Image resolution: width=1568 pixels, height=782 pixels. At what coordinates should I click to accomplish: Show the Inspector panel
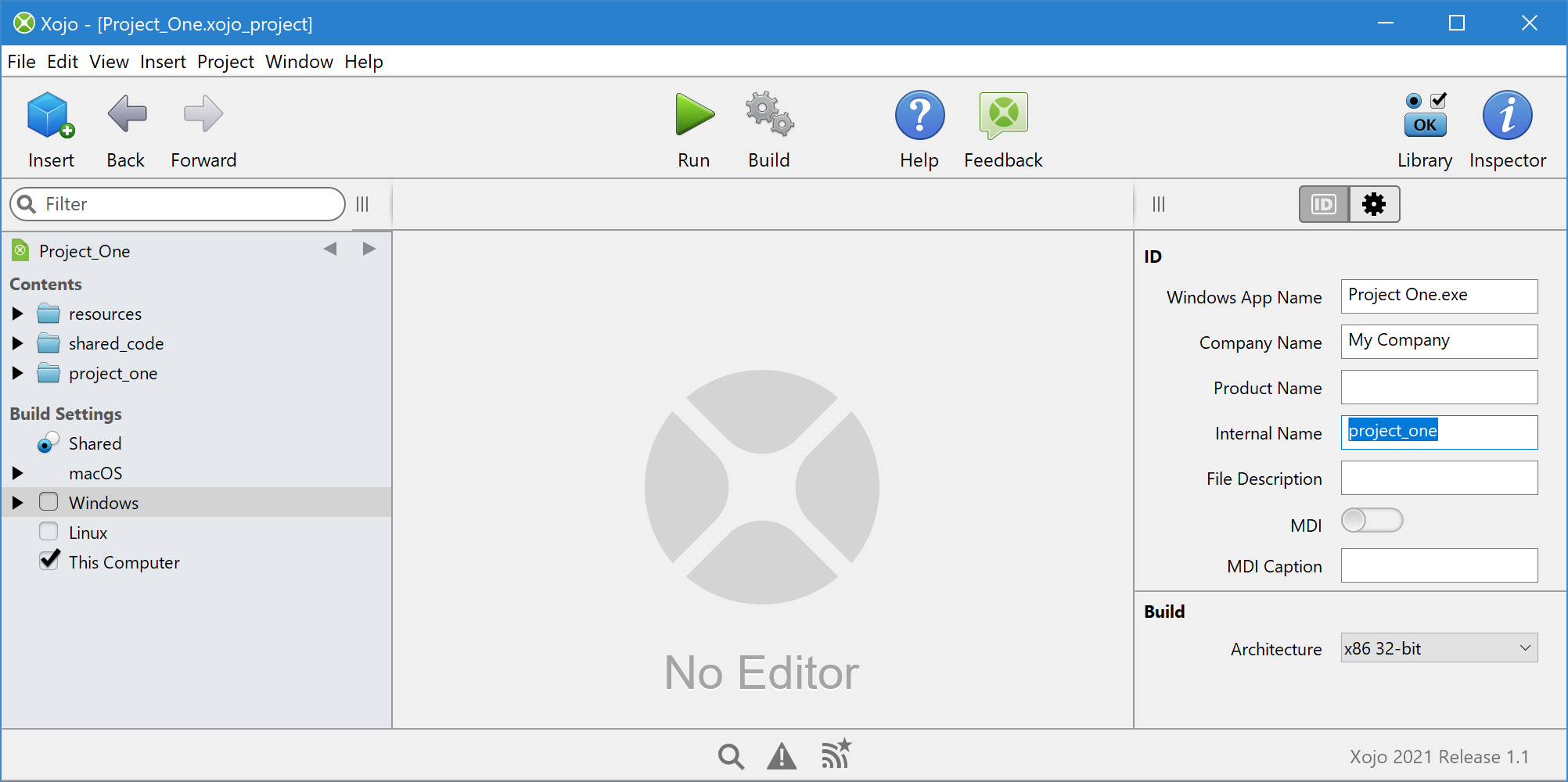click(x=1507, y=115)
